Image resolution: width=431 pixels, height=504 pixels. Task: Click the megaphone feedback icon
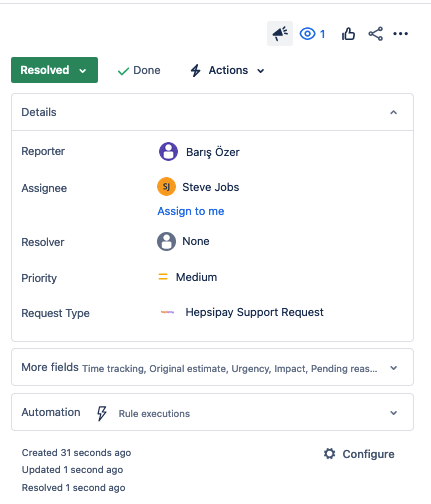point(280,33)
